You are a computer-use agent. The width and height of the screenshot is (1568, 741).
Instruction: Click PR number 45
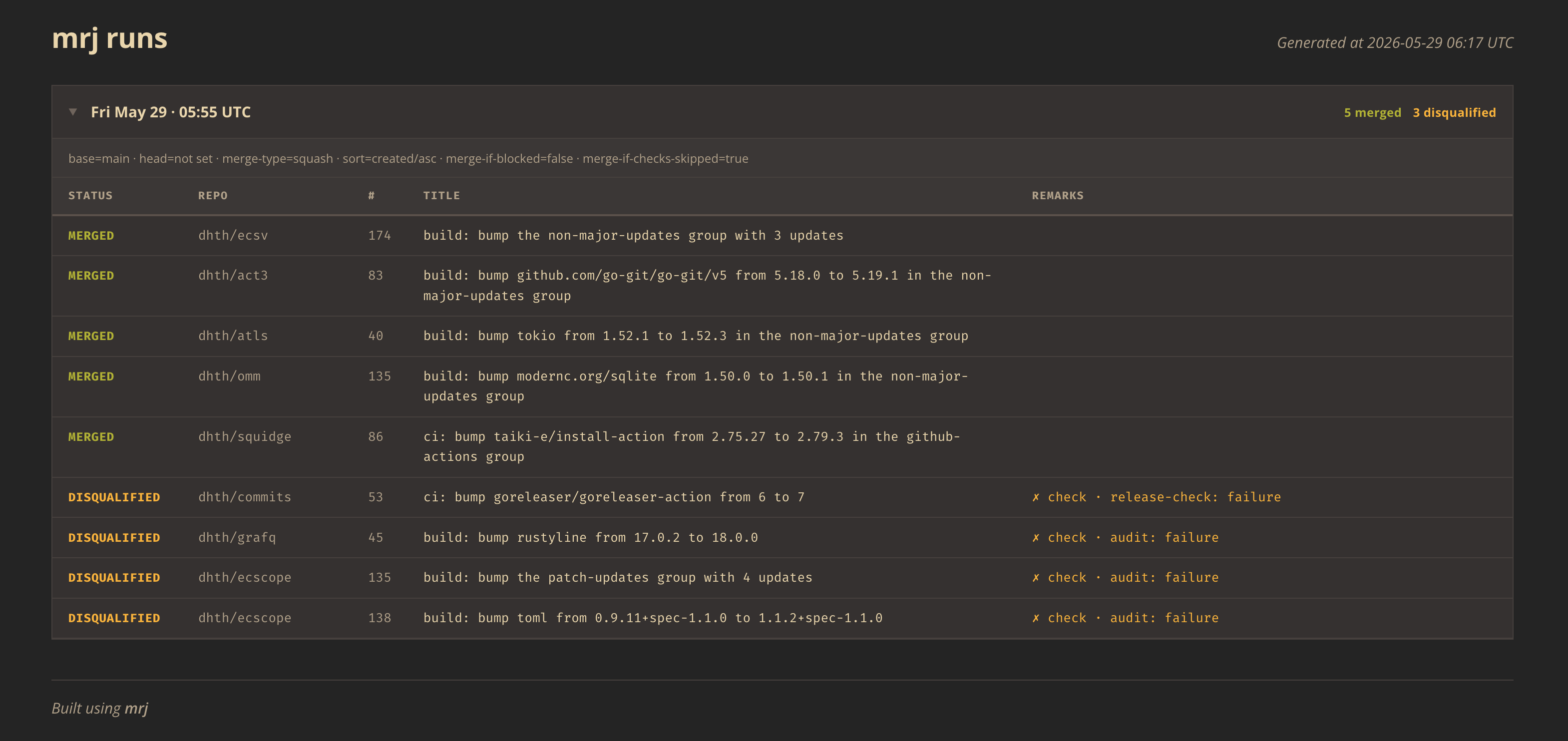click(376, 538)
